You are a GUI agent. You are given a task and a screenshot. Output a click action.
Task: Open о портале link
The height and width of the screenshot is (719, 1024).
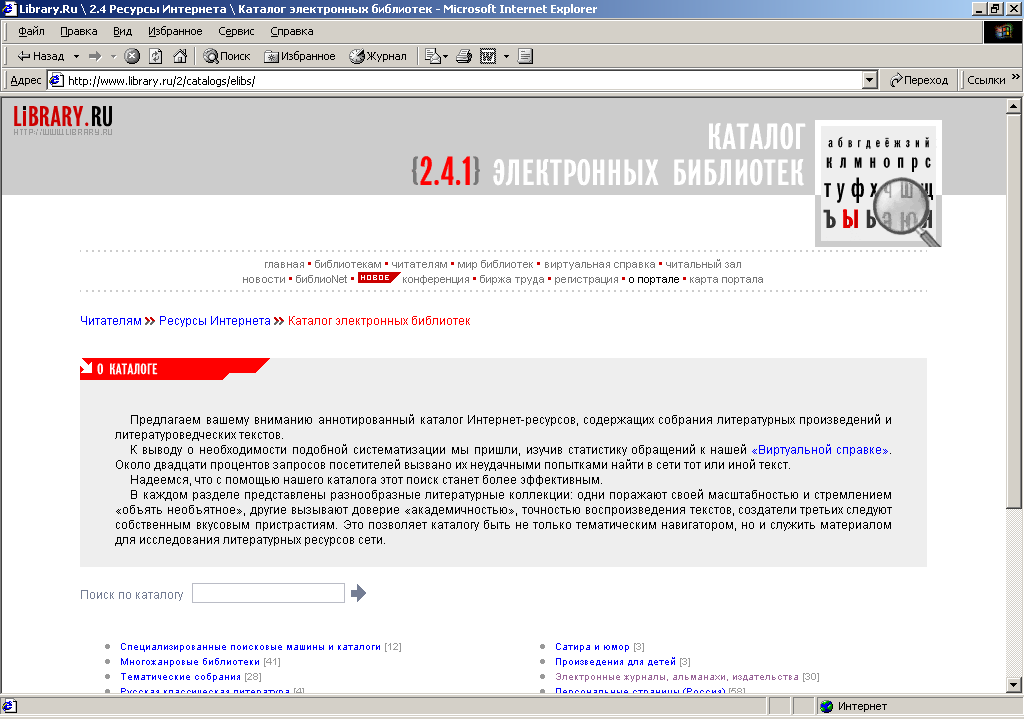(x=654, y=280)
